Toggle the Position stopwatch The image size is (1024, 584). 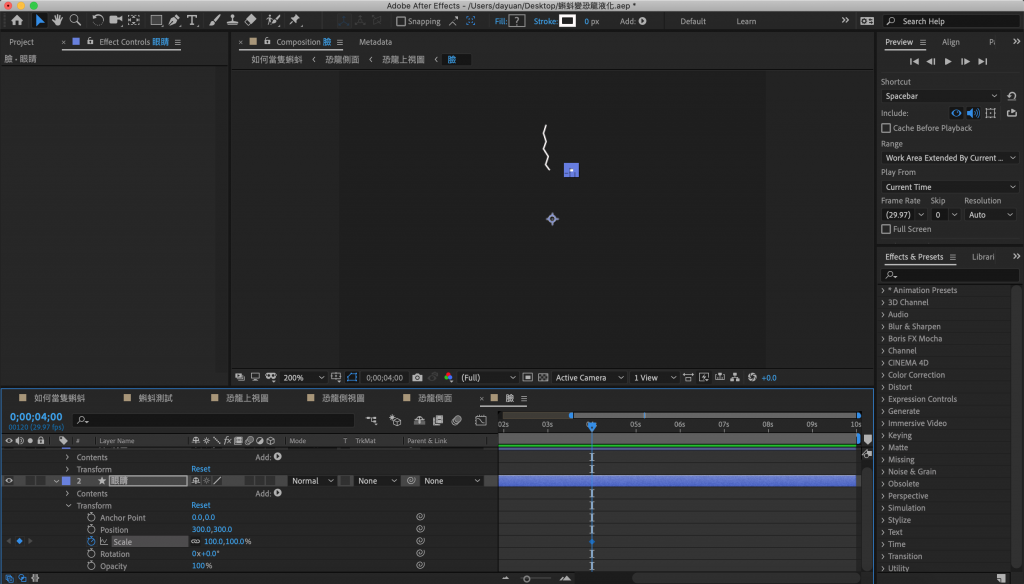pos(91,530)
